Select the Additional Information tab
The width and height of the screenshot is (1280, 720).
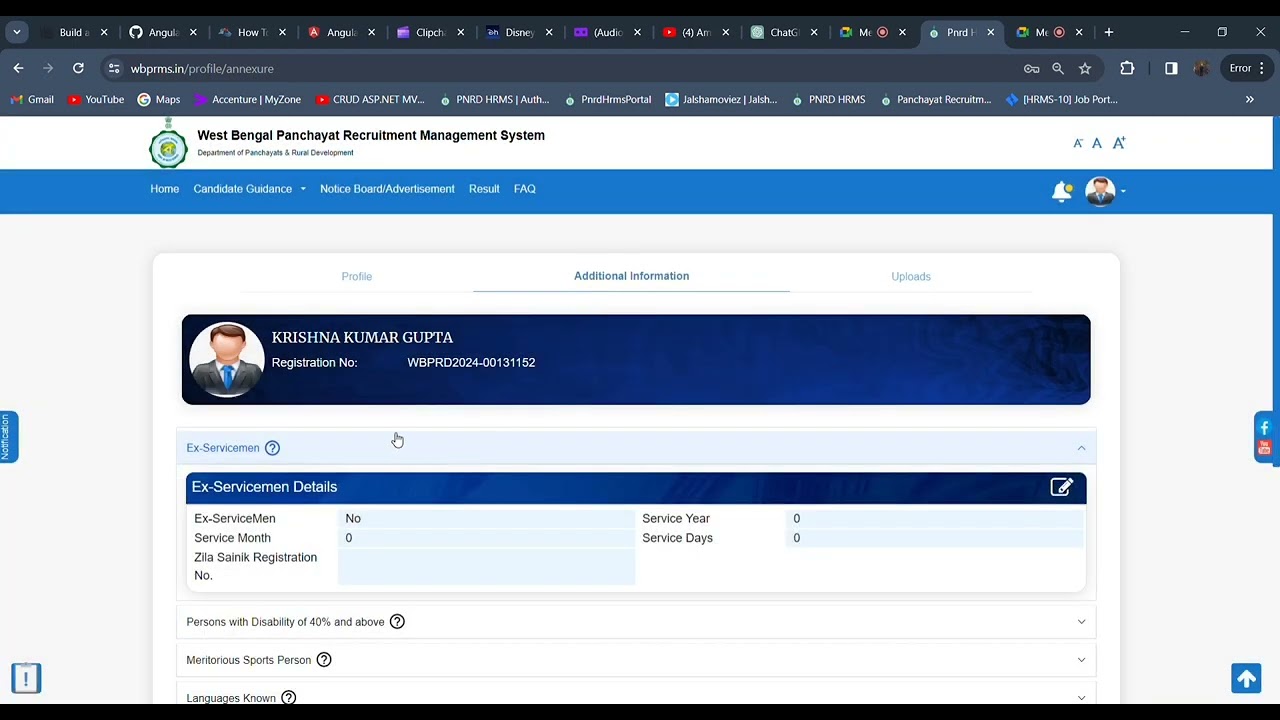(x=631, y=276)
